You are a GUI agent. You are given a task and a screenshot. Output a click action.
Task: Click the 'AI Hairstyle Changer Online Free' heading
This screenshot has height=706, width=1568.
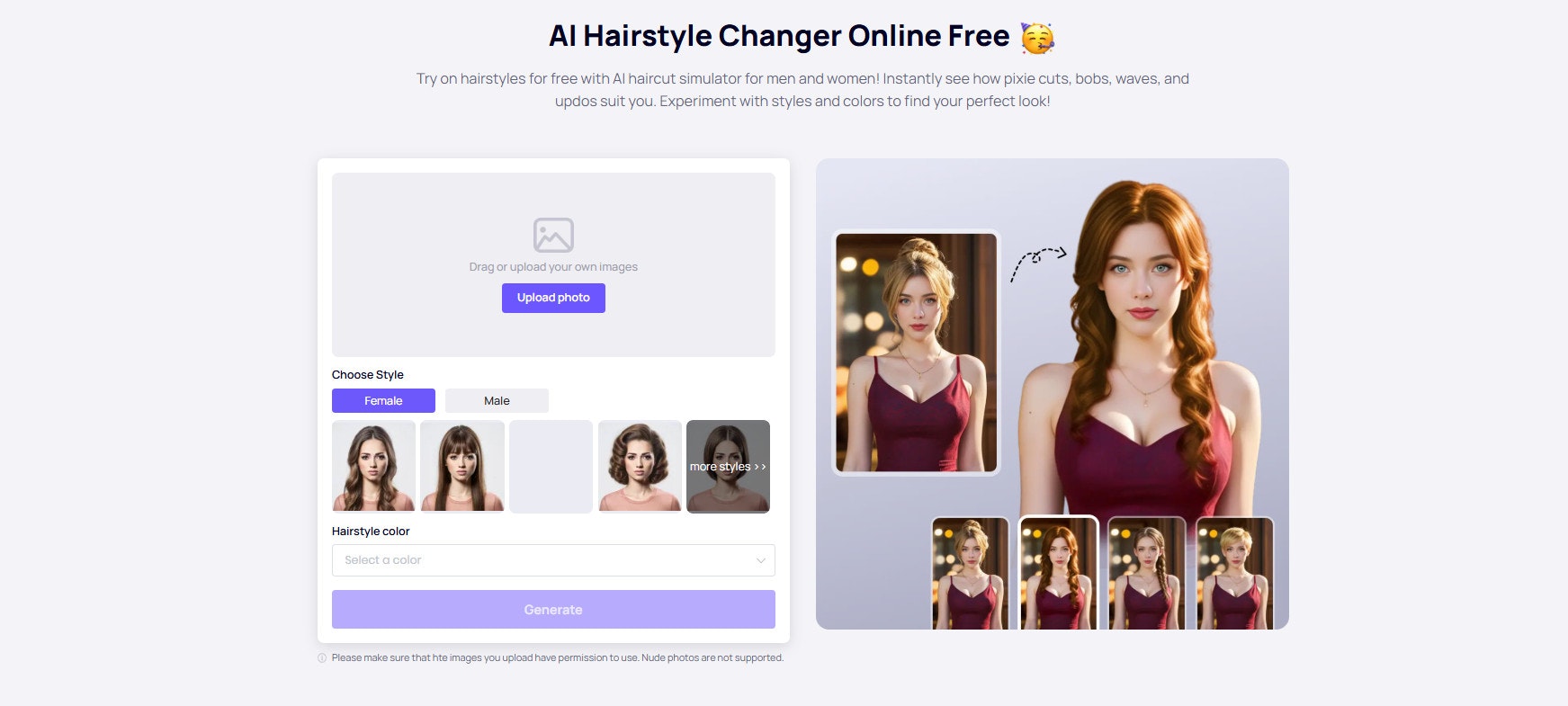[779, 36]
